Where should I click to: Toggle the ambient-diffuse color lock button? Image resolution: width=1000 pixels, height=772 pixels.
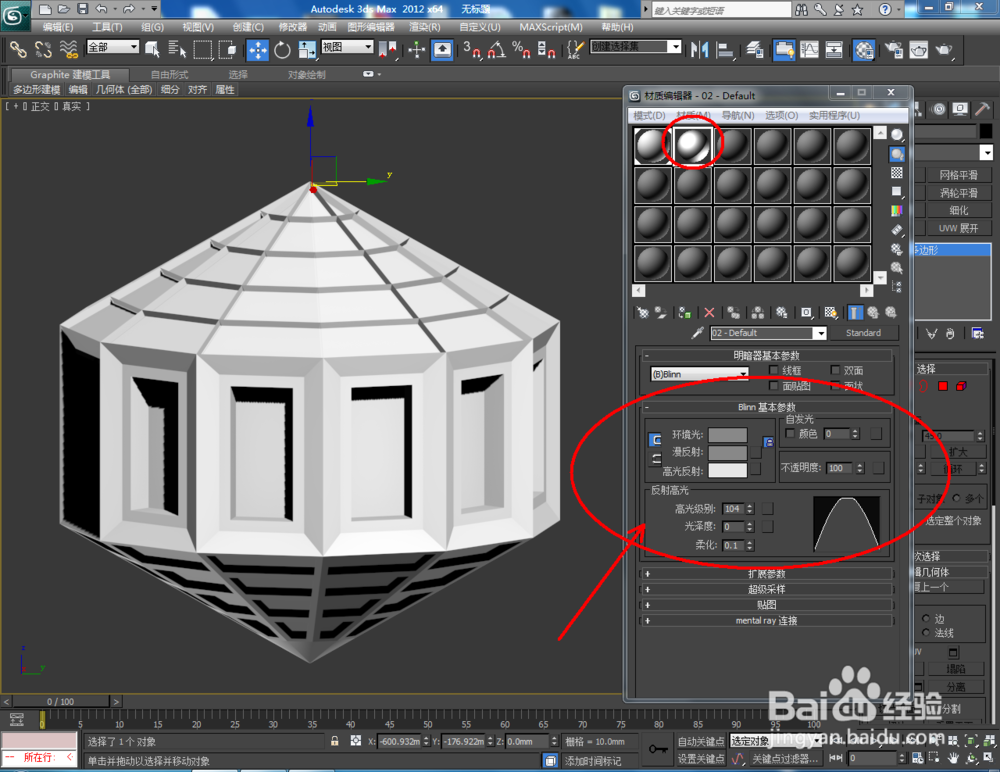pos(656,440)
